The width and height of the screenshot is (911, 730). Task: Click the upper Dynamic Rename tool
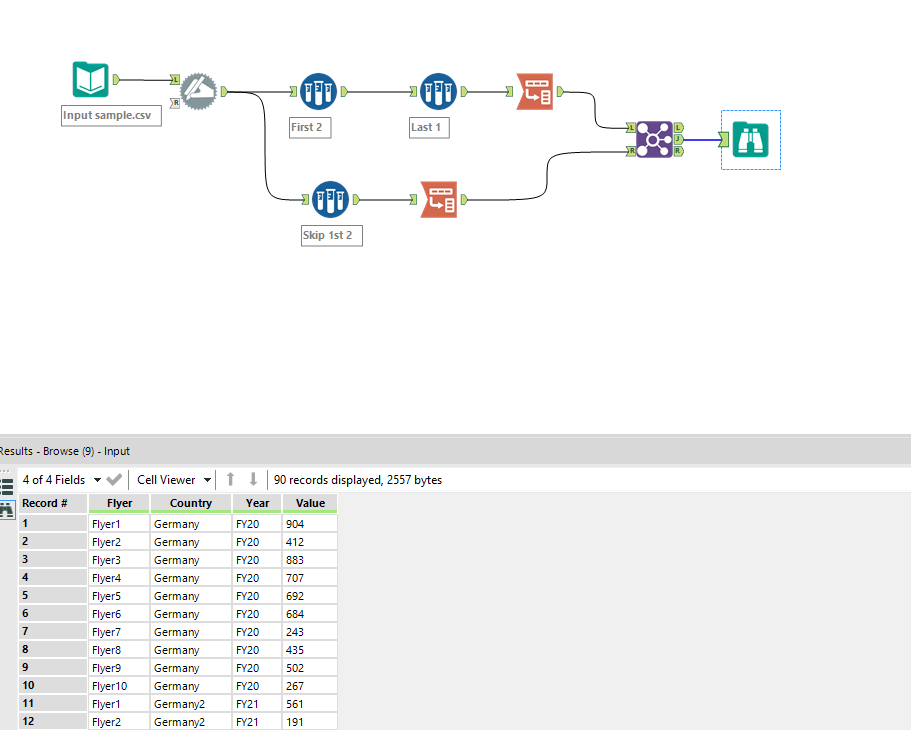click(535, 91)
